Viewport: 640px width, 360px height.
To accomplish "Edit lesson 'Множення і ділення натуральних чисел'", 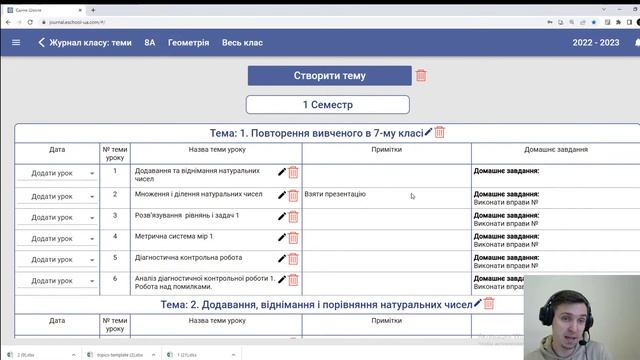I will [x=282, y=196].
